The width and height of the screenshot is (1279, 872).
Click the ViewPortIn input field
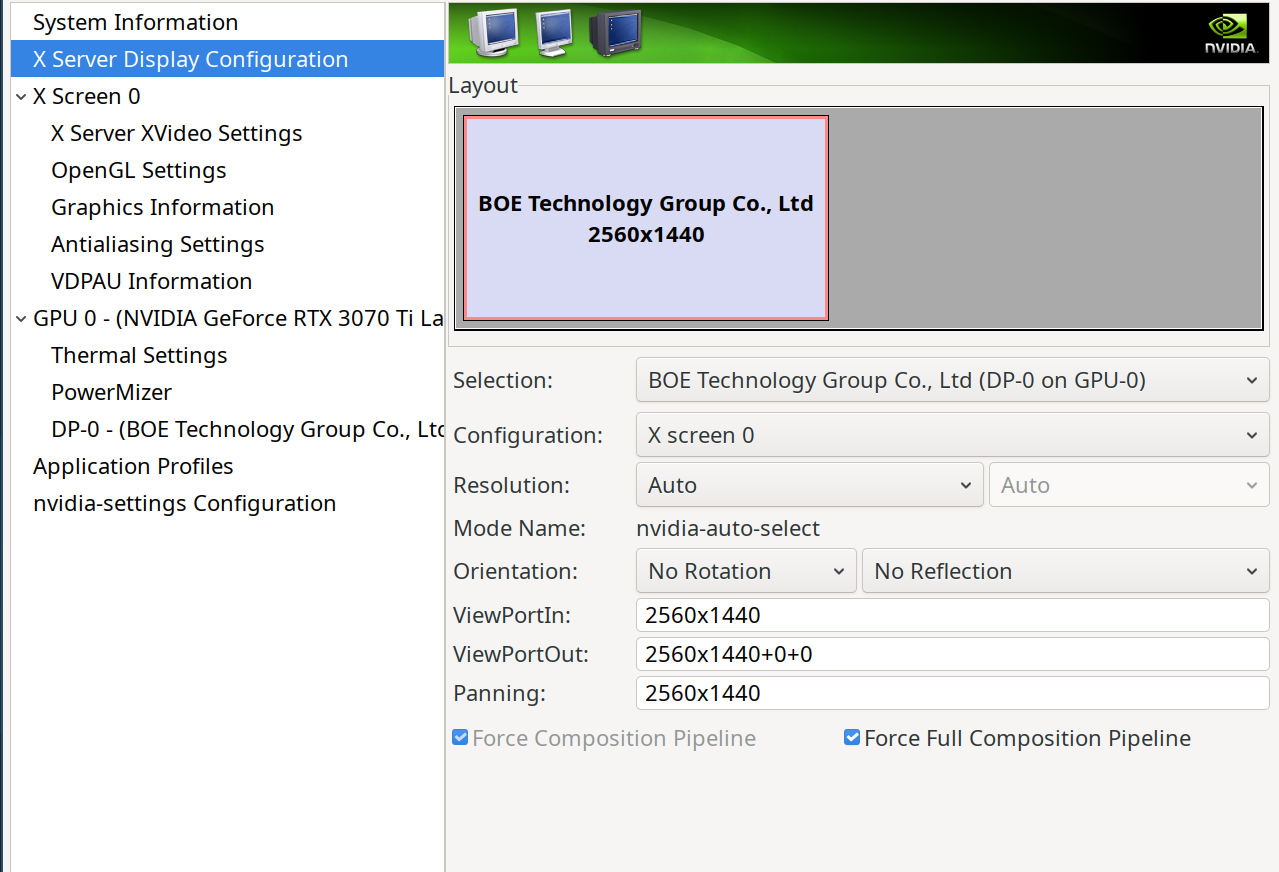click(953, 615)
